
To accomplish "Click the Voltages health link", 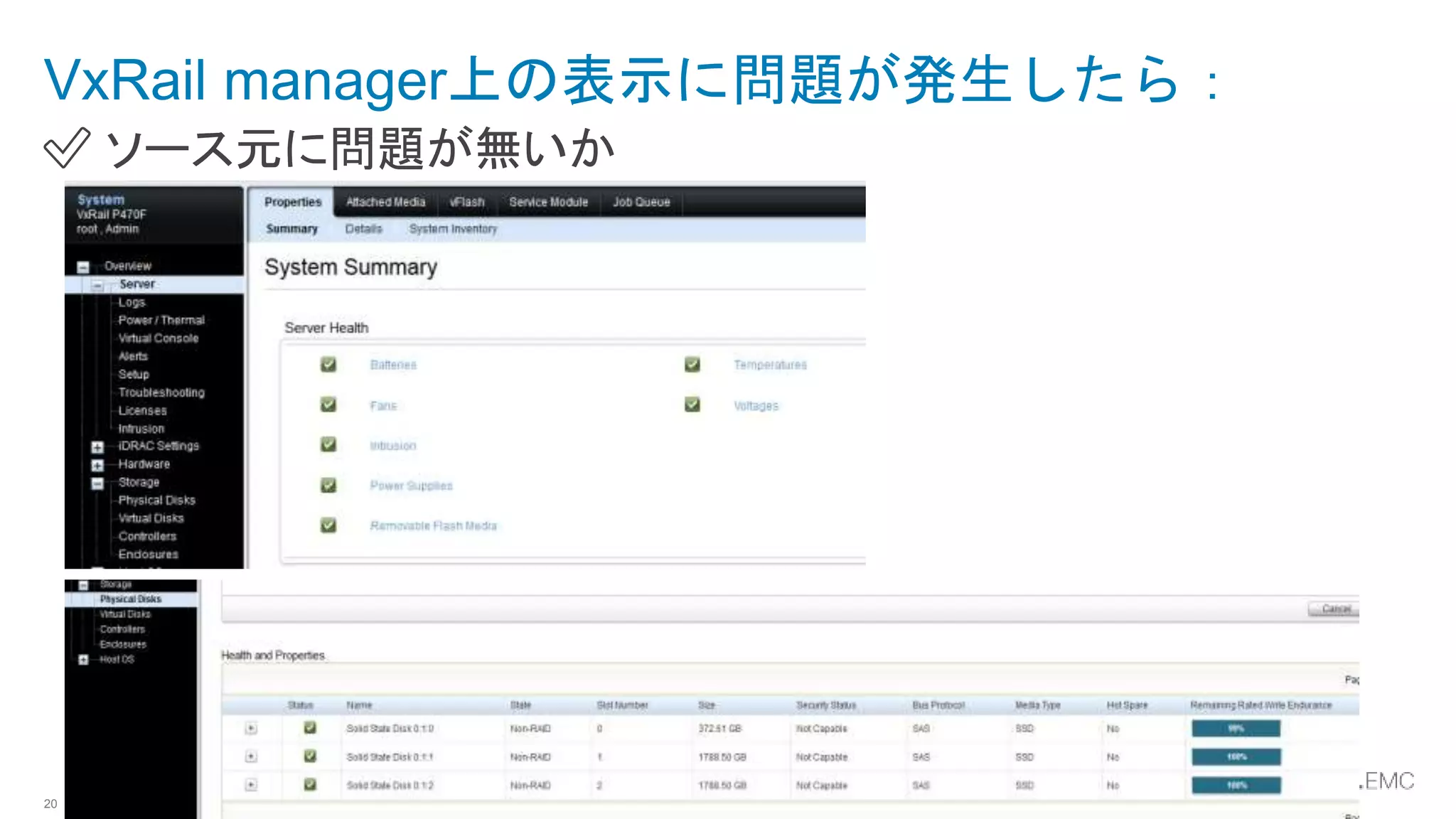I will pyautogui.click(x=756, y=406).
